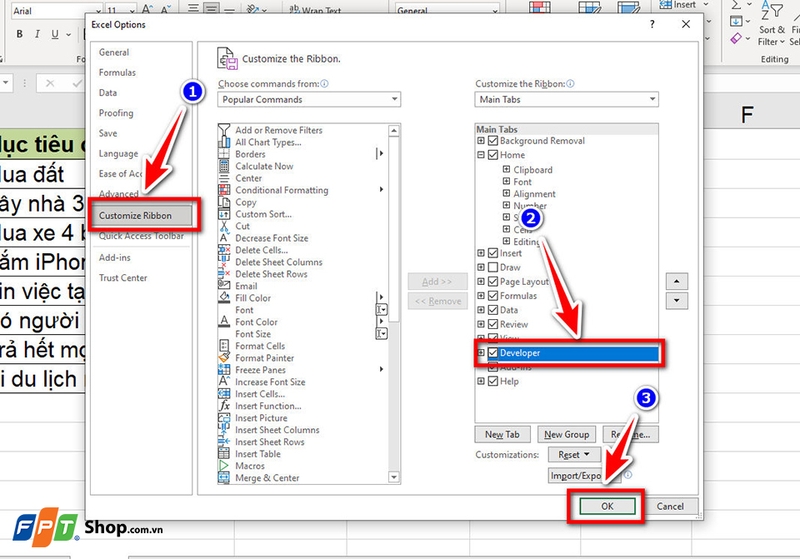800x559 pixels.
Task: Expand the Clipboard group node
Action: (506, 169)
